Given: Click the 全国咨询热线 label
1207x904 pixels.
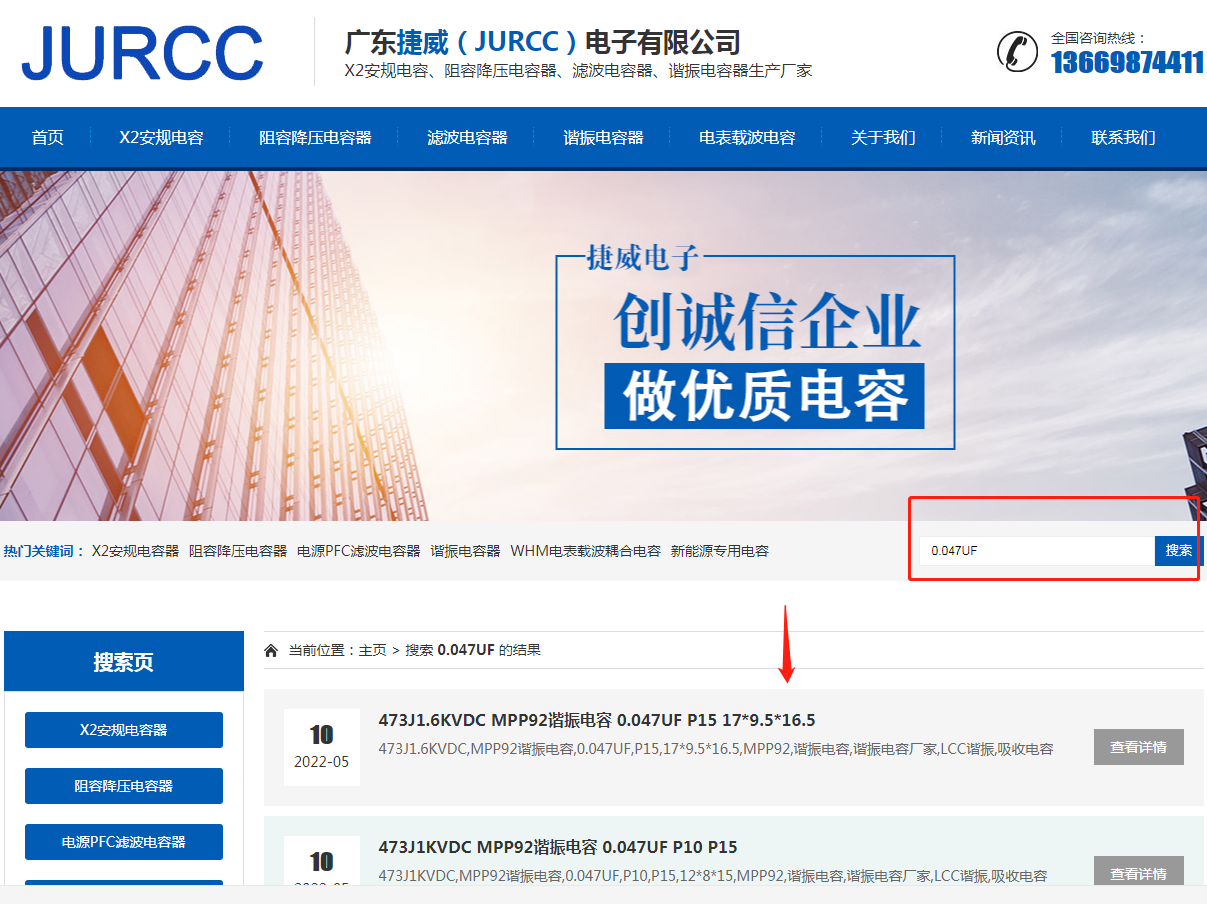Looking at the screenshot, I should click(1098, 38).
